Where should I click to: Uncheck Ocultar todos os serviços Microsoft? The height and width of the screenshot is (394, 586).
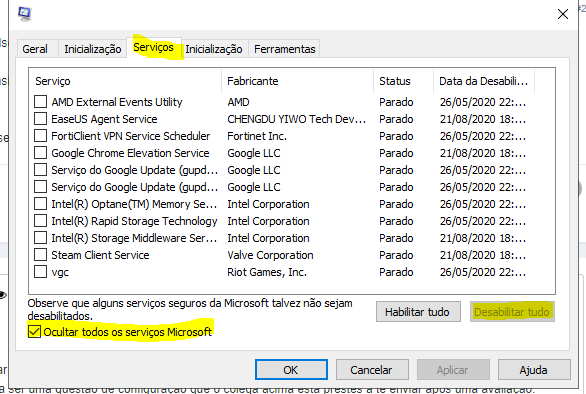34,332
